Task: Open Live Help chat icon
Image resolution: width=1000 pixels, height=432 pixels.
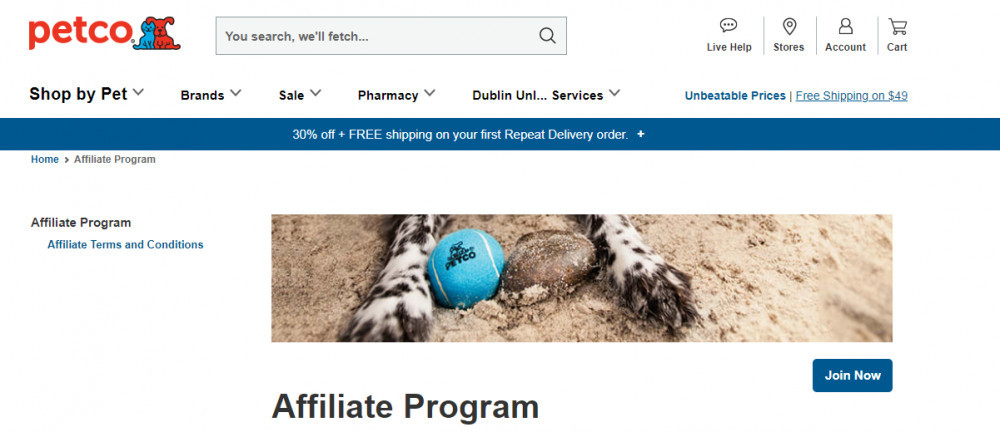Action: (728, 26)
